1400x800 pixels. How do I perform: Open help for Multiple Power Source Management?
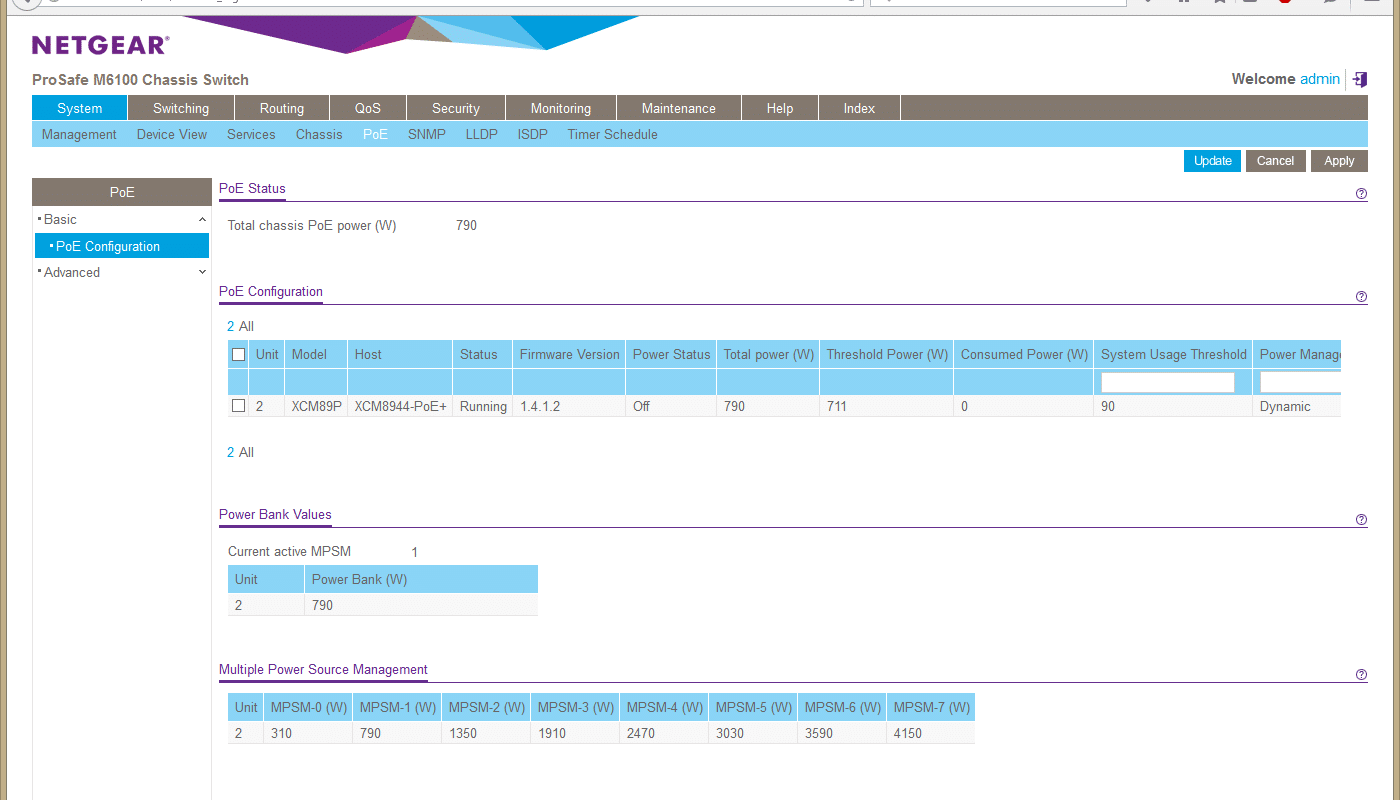(1361, 675)
